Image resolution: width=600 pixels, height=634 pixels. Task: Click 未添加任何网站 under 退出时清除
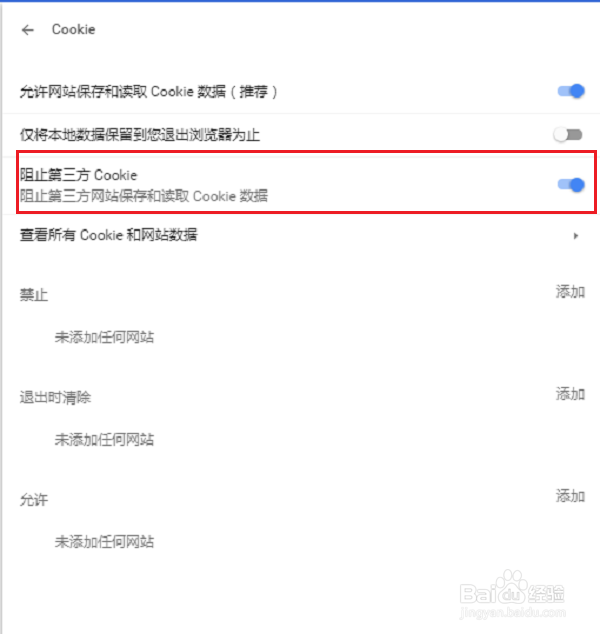[104, 439]
